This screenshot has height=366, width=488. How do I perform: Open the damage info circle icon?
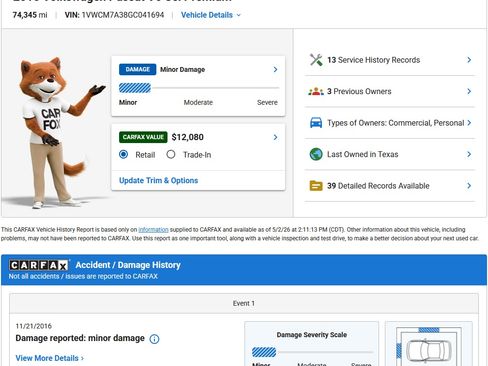(x=154, y=339)
